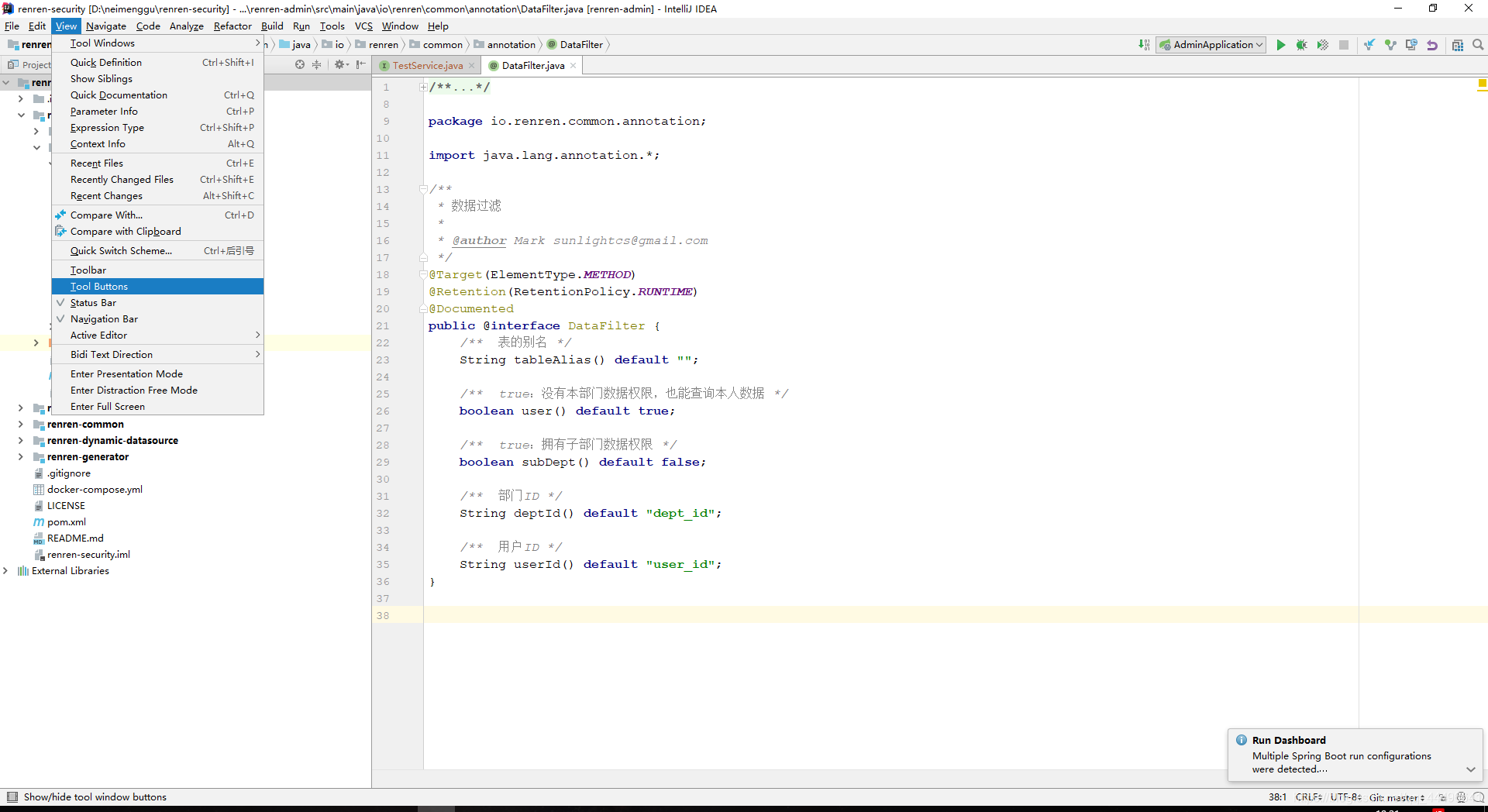Click yellow inspection marker in error stripe
This screenshot has height=812, width=1488.
1482,82
